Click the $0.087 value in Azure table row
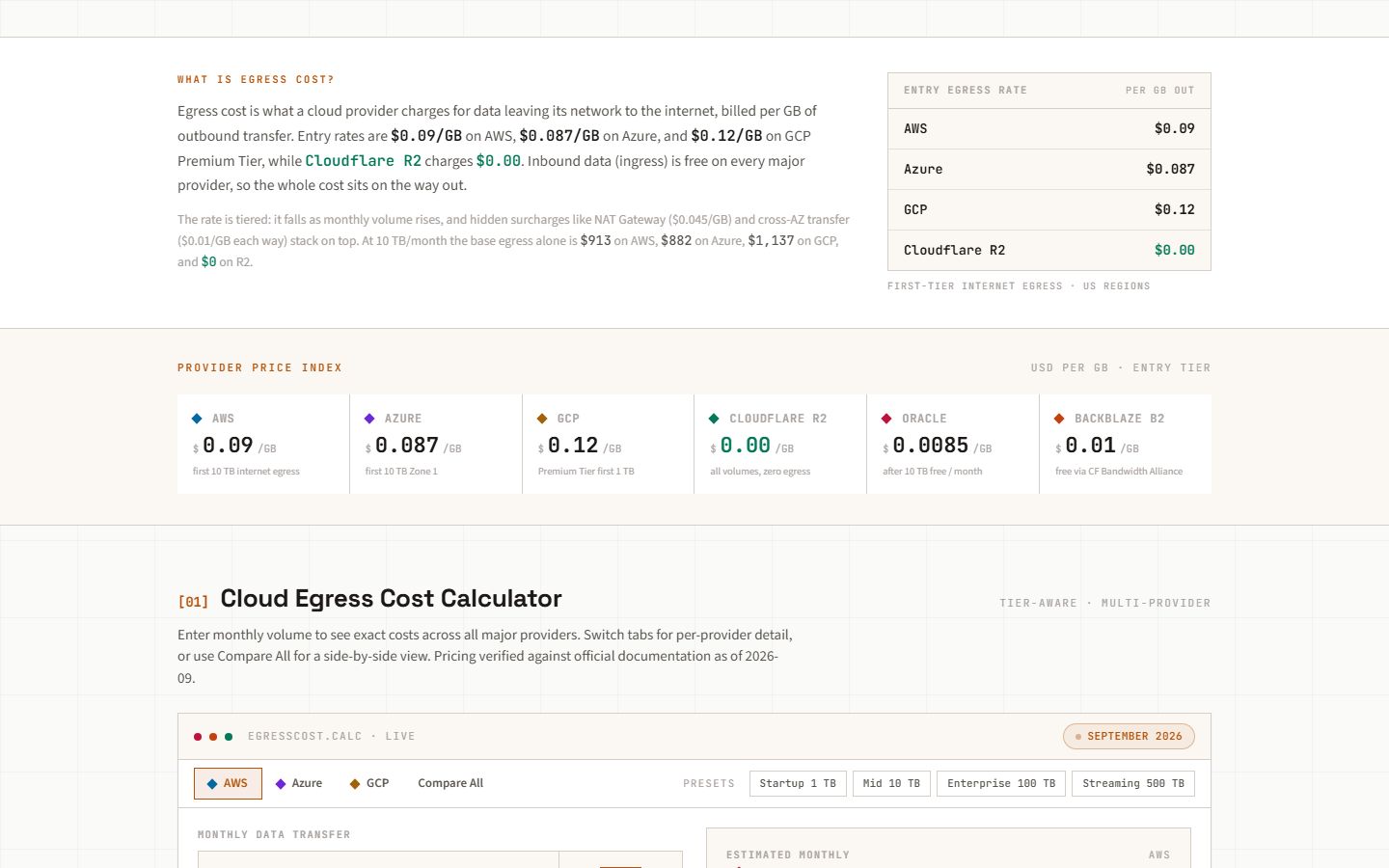The height and width of the screenshot is (868, 1389). [x=1170, y=170]
